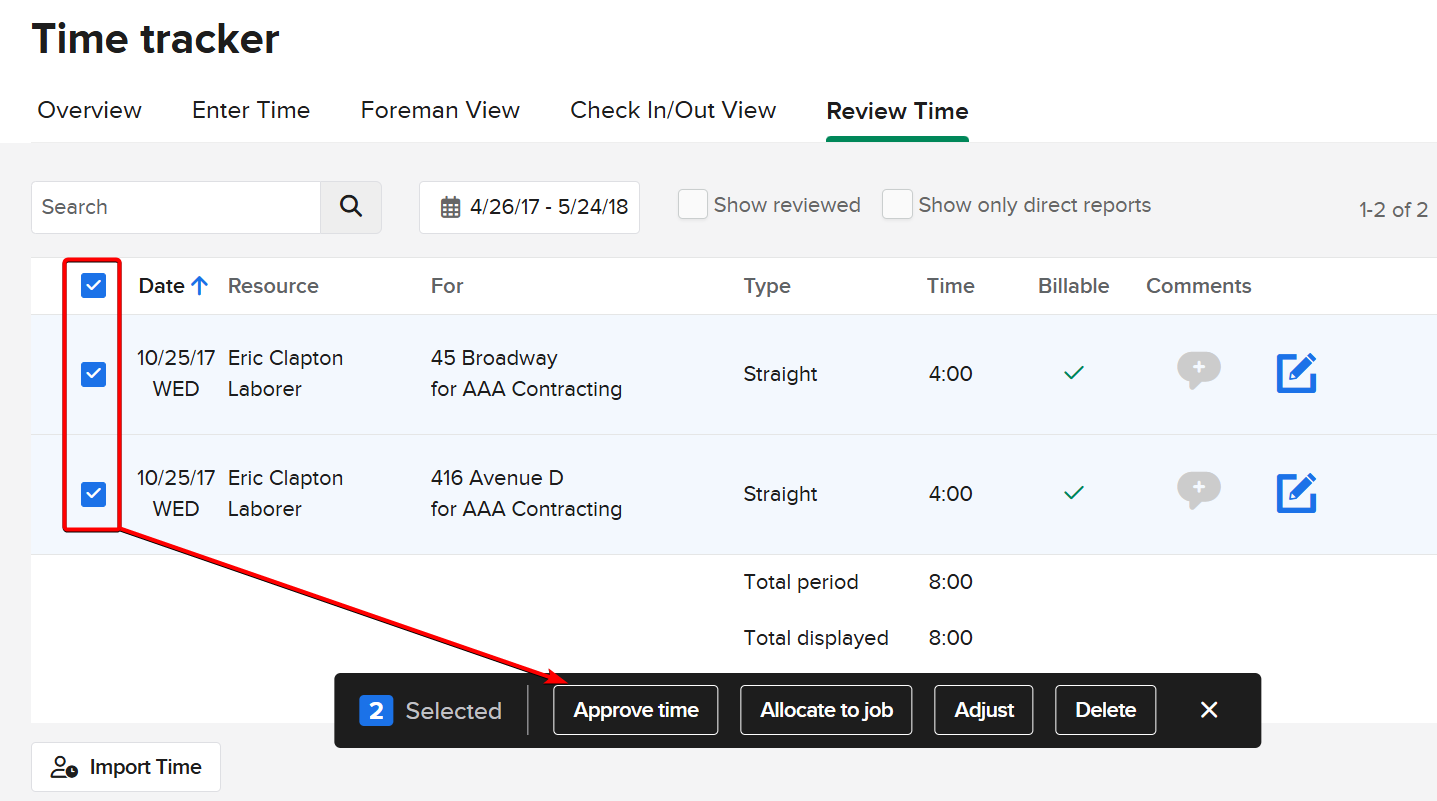
Task: Focus the Search text field
Action: click(176, 207)
